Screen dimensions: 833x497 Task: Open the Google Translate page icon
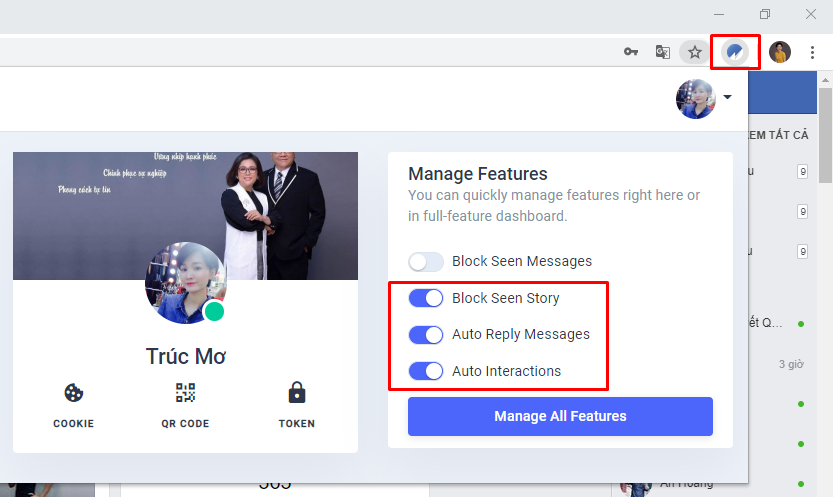coord(662,52)
